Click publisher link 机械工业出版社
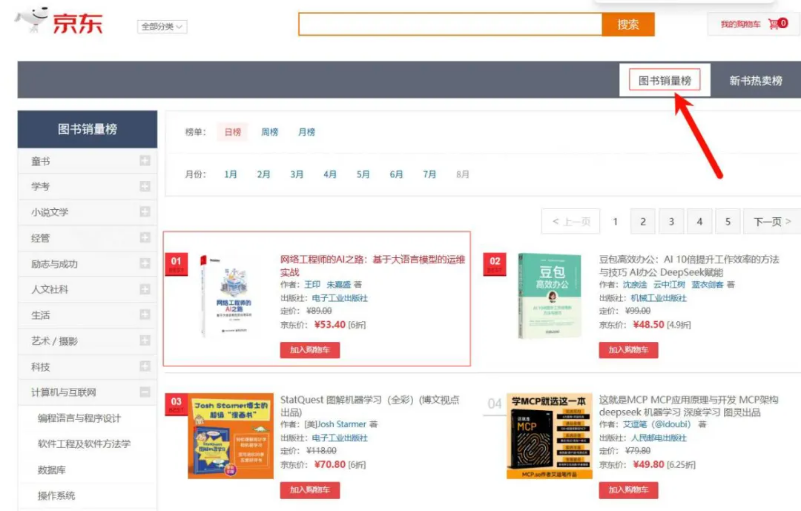The image size is (801, 511). 658,298
